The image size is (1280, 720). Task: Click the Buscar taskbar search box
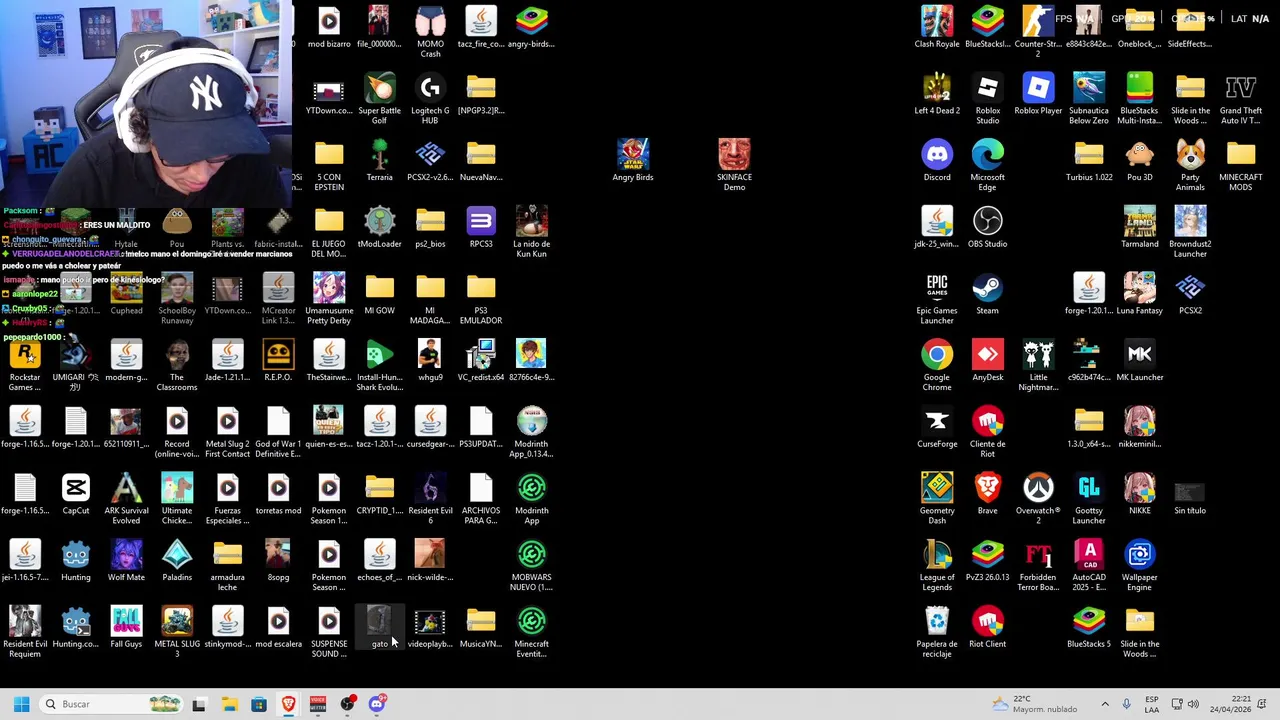pos(112,704)
